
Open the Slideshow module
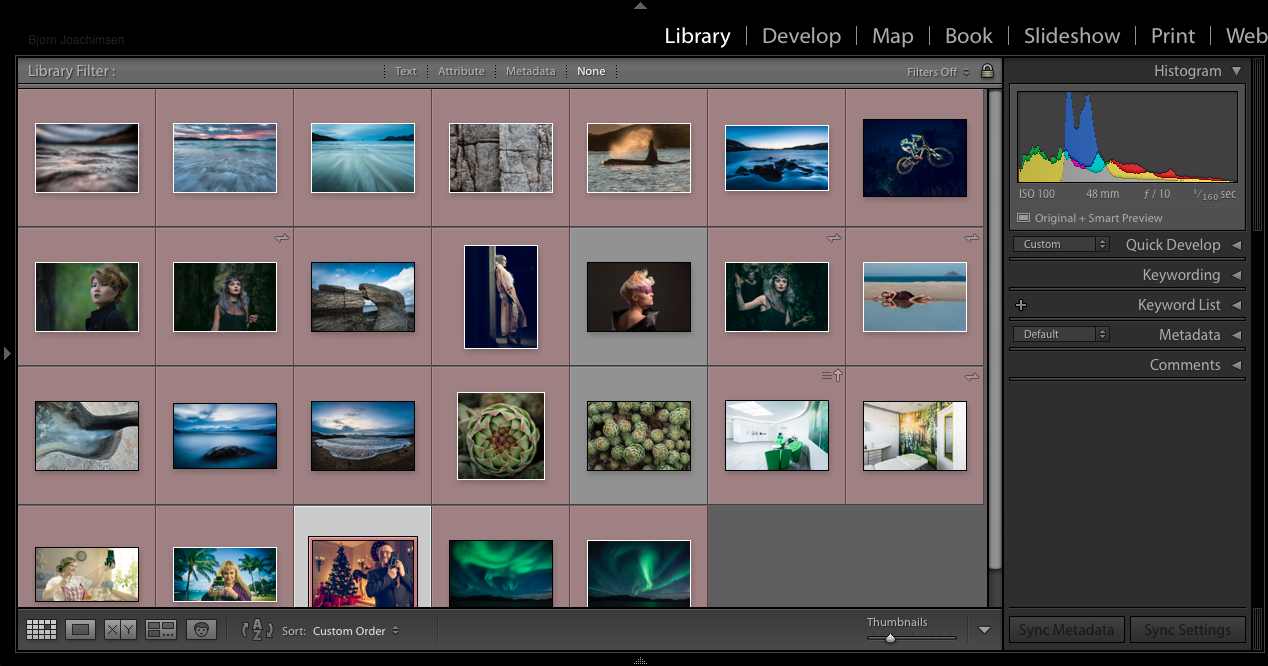(x=1071, y=36)
